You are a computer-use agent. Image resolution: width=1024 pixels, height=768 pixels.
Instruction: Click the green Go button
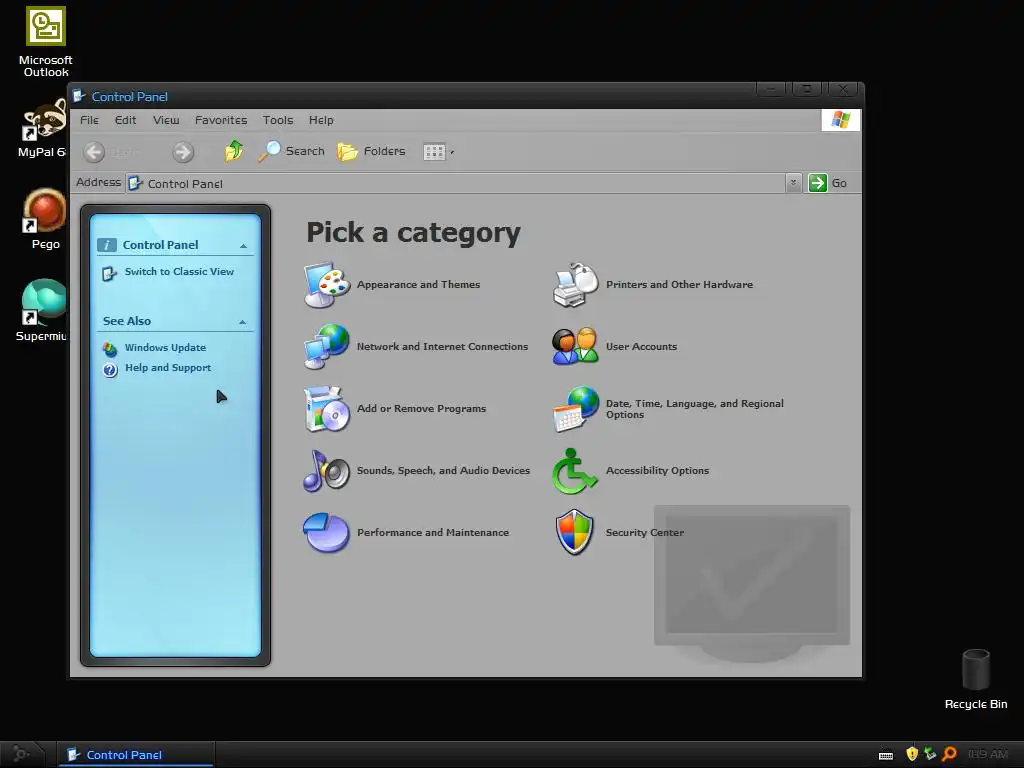[828, 183]
